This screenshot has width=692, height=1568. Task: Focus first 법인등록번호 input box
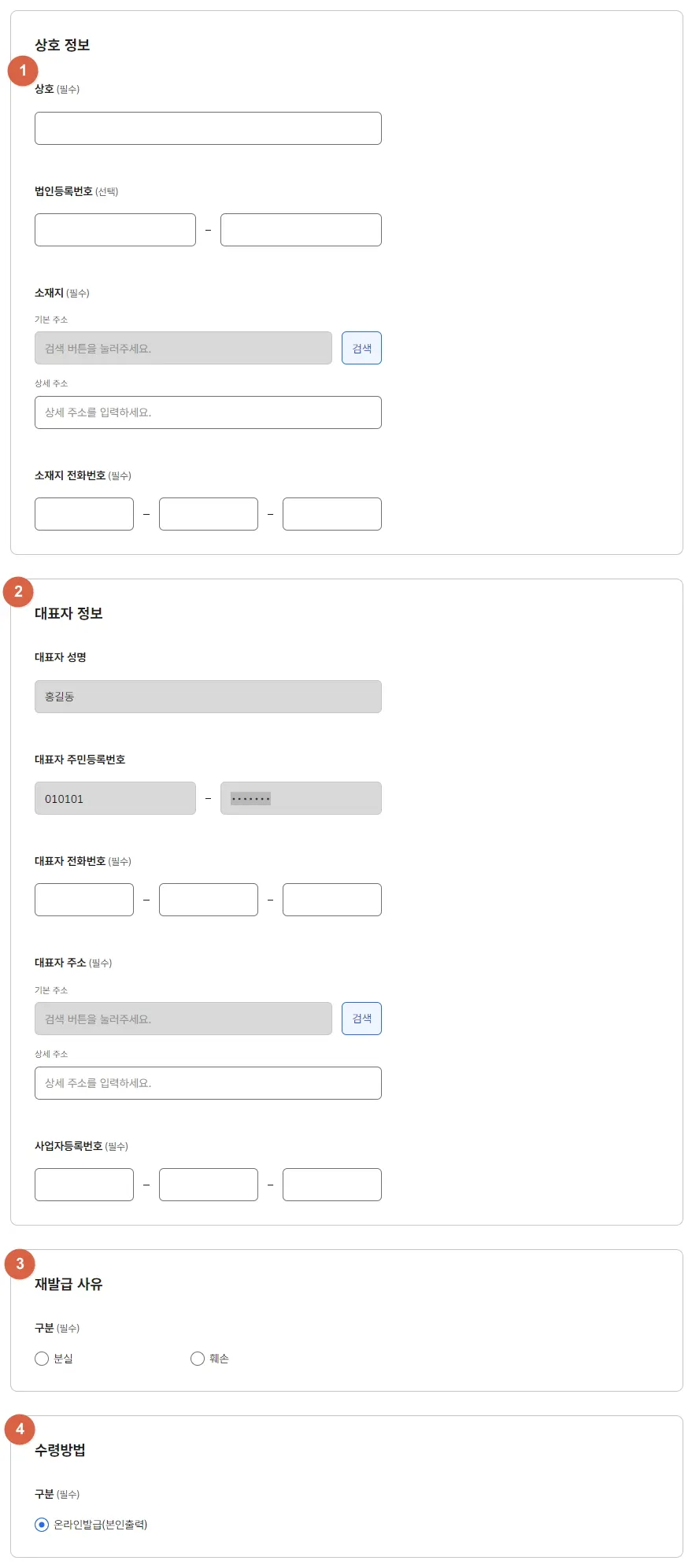click(x=115, y=230)
